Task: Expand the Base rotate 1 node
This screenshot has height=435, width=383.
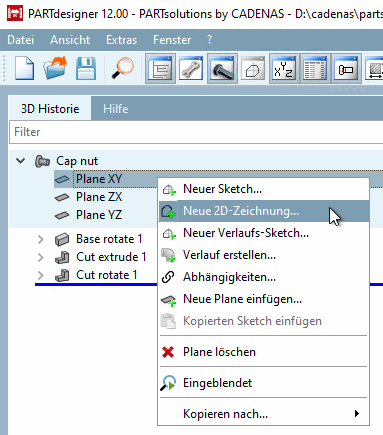Action: click(x=40, y=239)
